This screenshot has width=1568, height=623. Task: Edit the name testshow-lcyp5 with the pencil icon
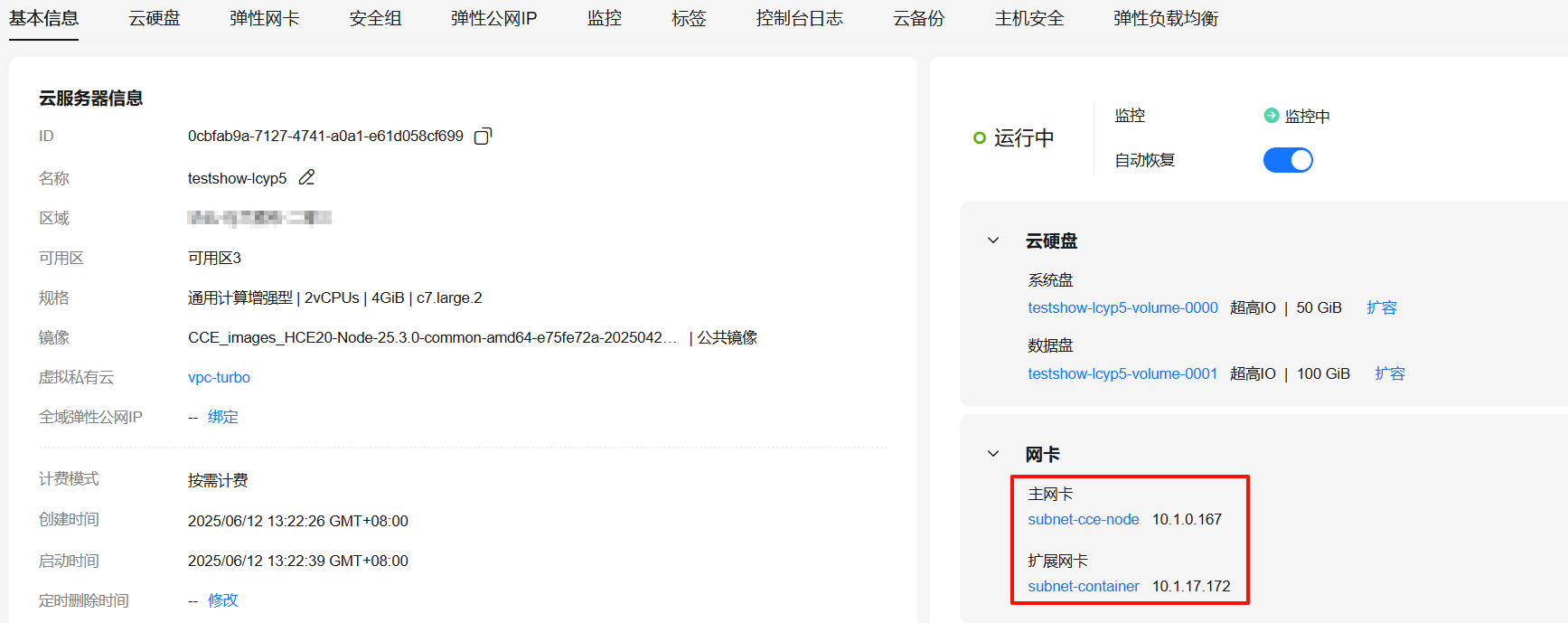pos(307,177)
